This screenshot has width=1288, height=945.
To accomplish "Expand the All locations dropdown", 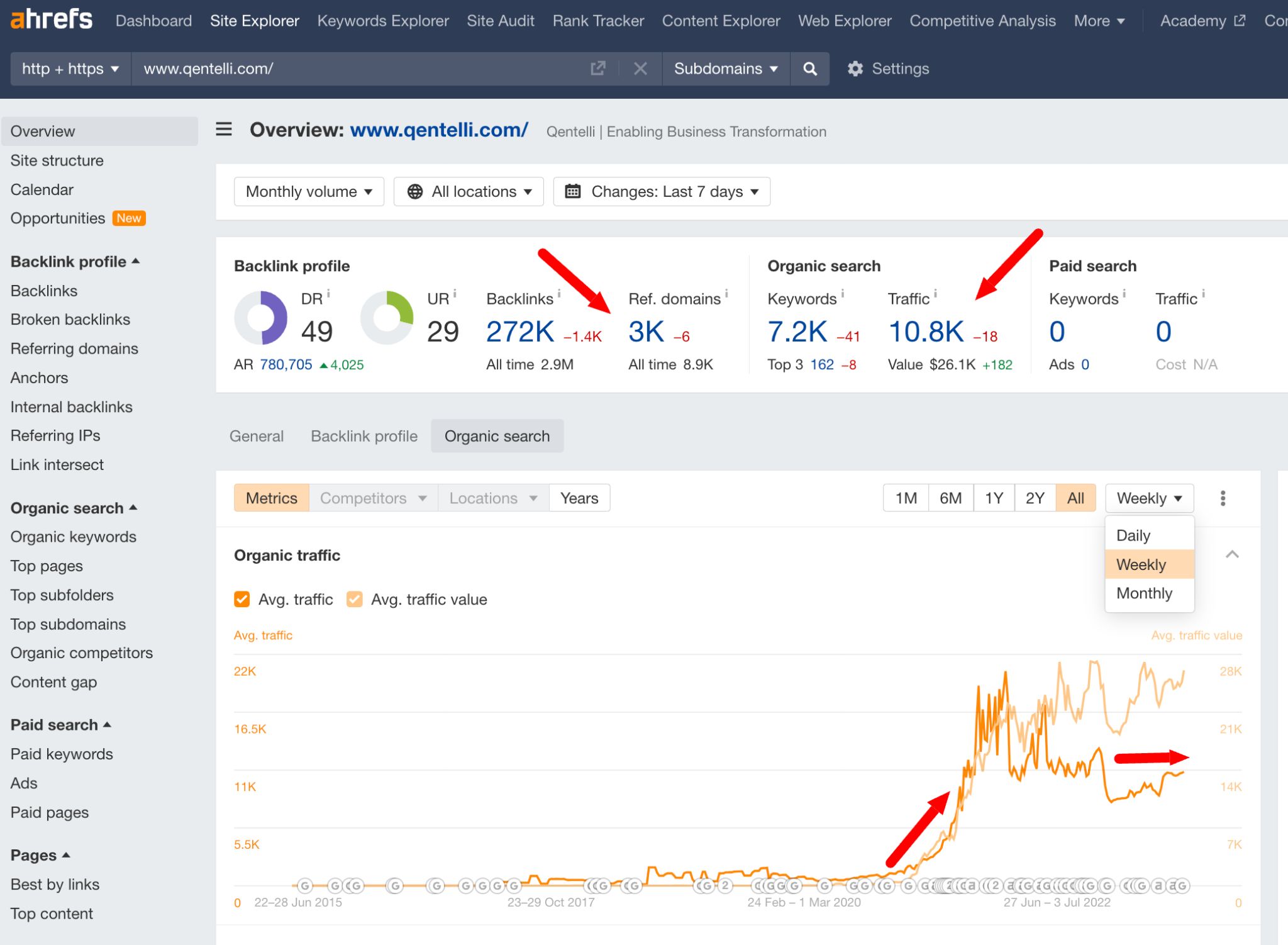I will click(468, 191).
